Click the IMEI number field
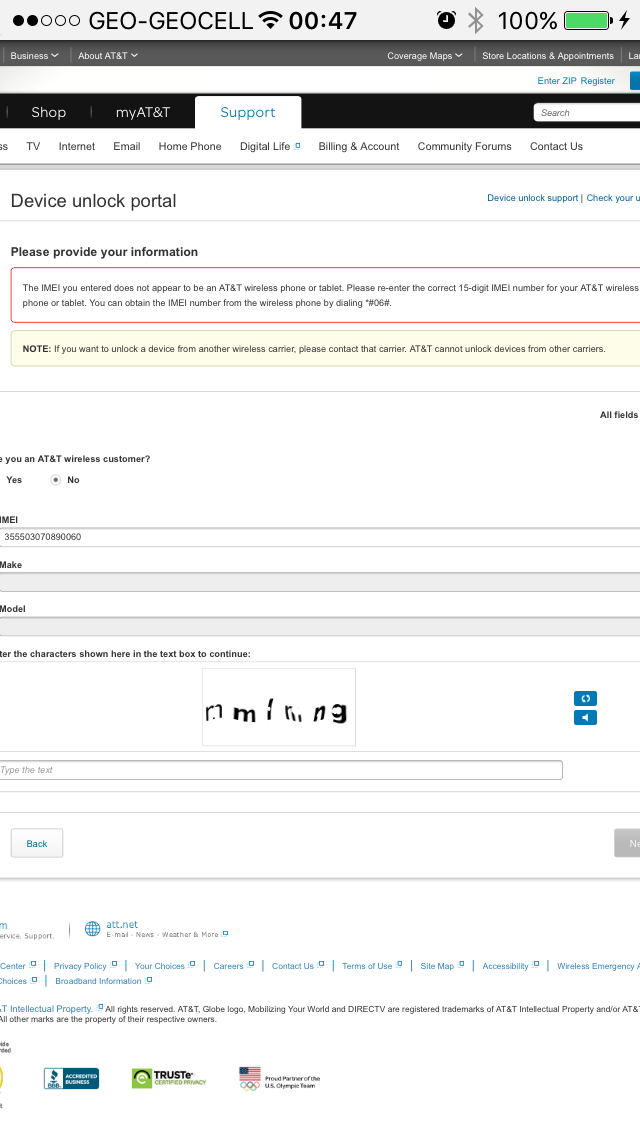Image resolution: width=640 pixels, height=1136 pixels. (x=320, y=537)
